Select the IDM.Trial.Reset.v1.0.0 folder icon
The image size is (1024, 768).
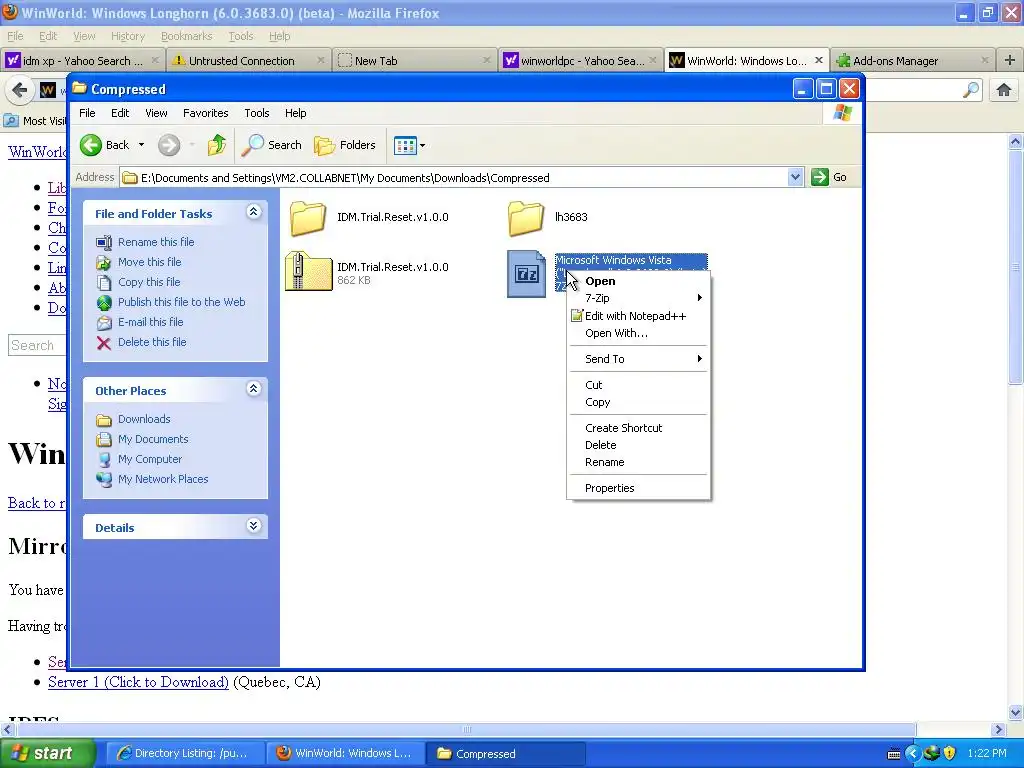[x=308, y=217]
